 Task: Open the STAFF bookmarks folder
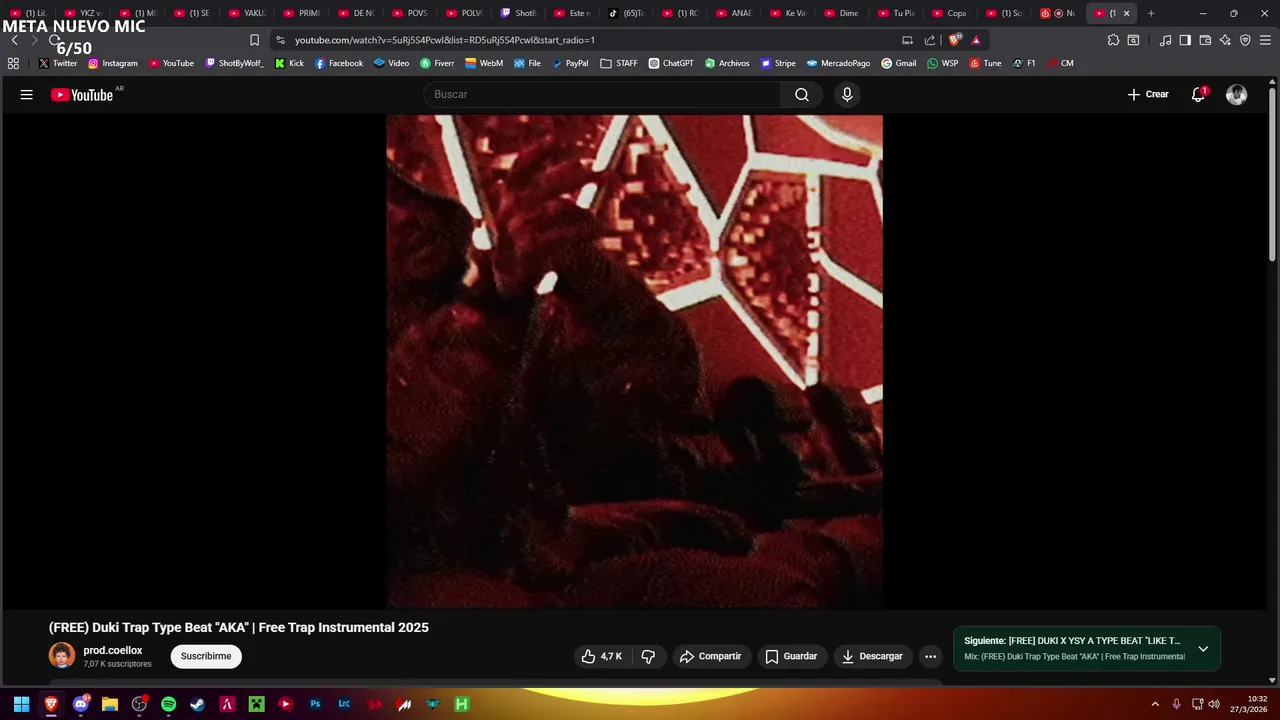click(x=619, y=63)
